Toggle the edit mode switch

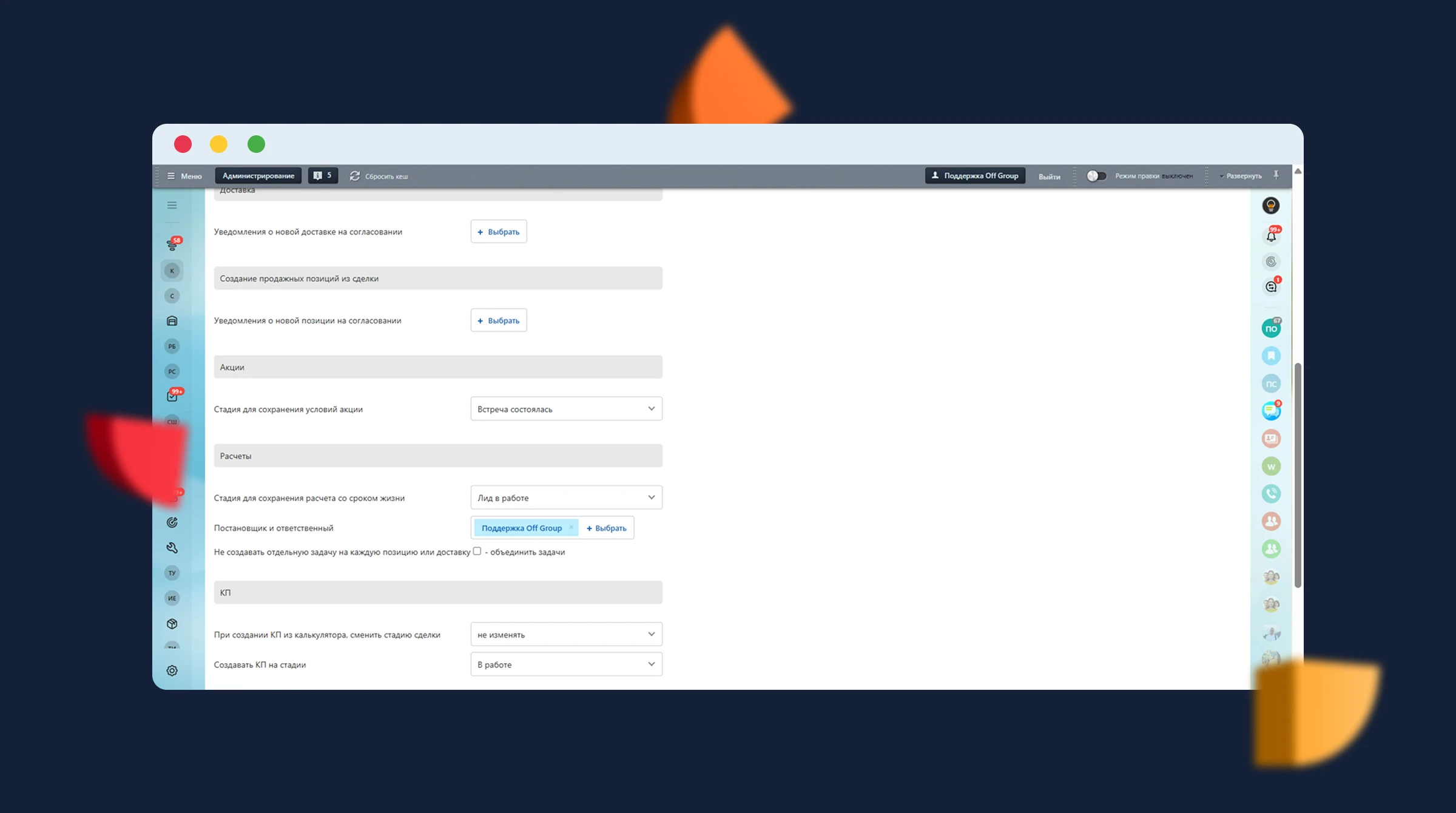[x=1096, y=176]
